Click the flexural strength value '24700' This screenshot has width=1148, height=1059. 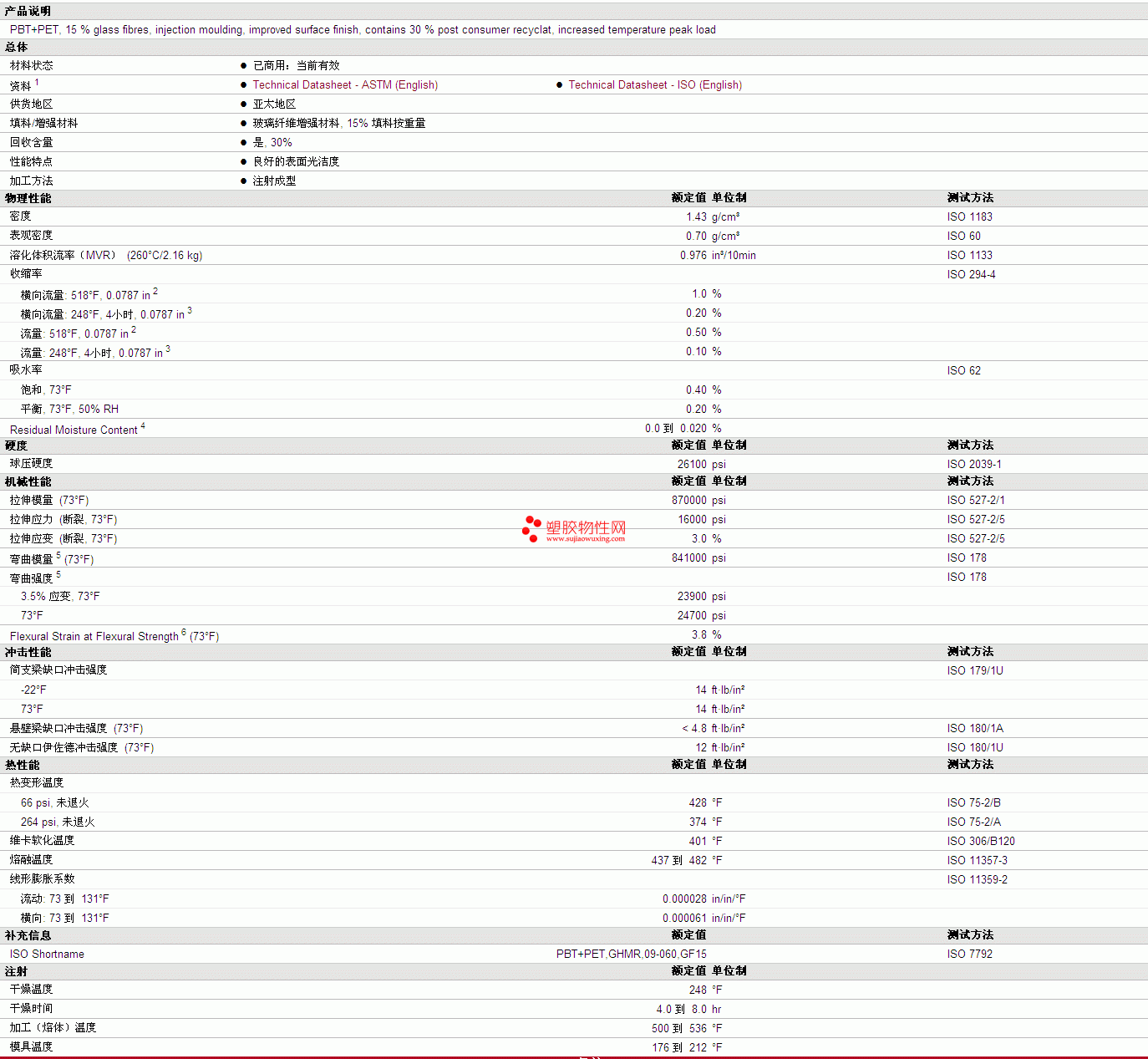[692, 615]
